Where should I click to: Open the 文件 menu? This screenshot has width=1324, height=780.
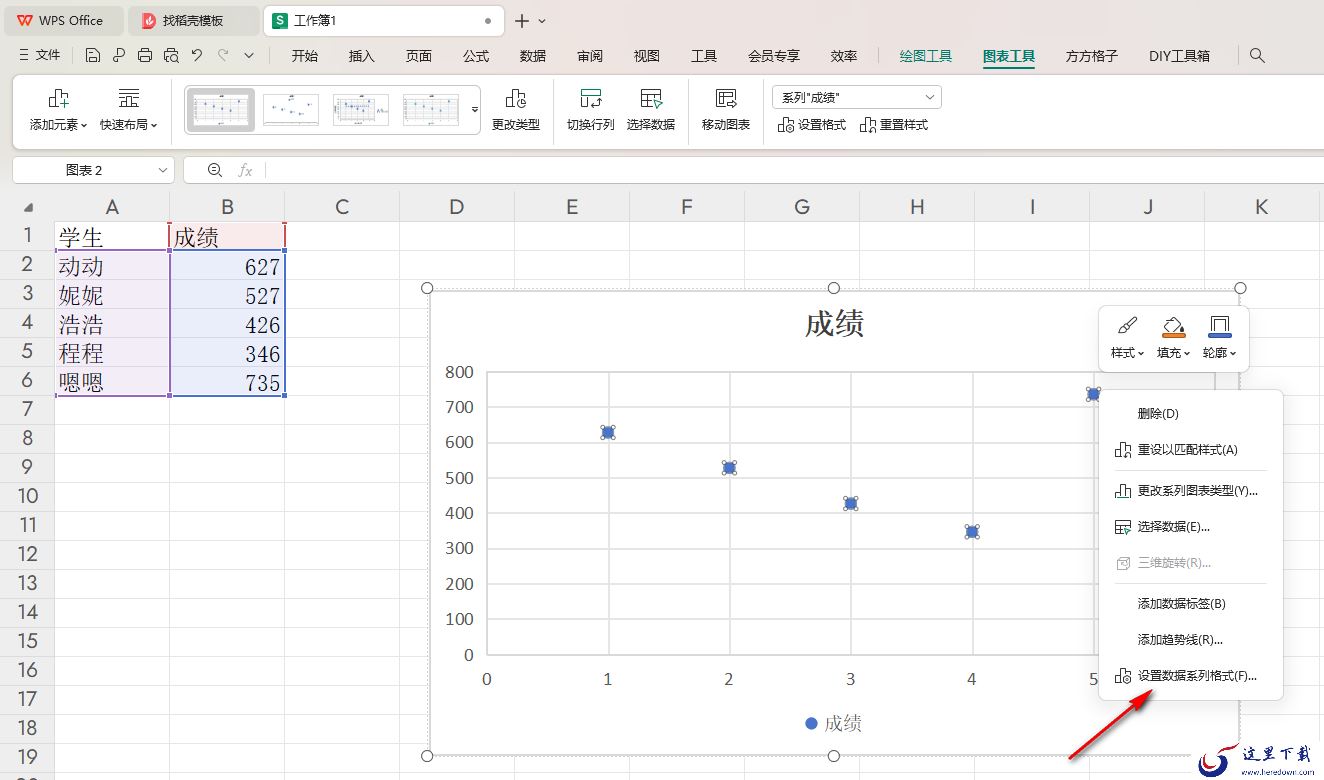(40, 56)
